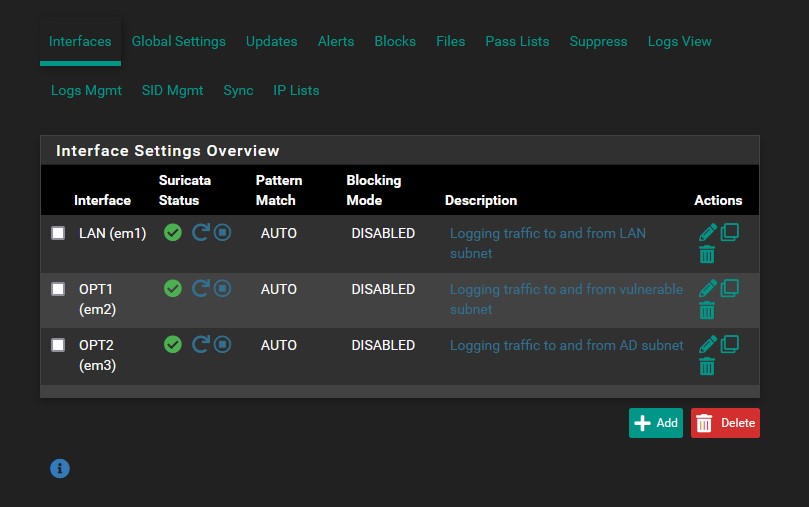This screenshot has width=809, height=507.
Task: Click DISABLED blocking mode in LAN row
Action: 383,233
